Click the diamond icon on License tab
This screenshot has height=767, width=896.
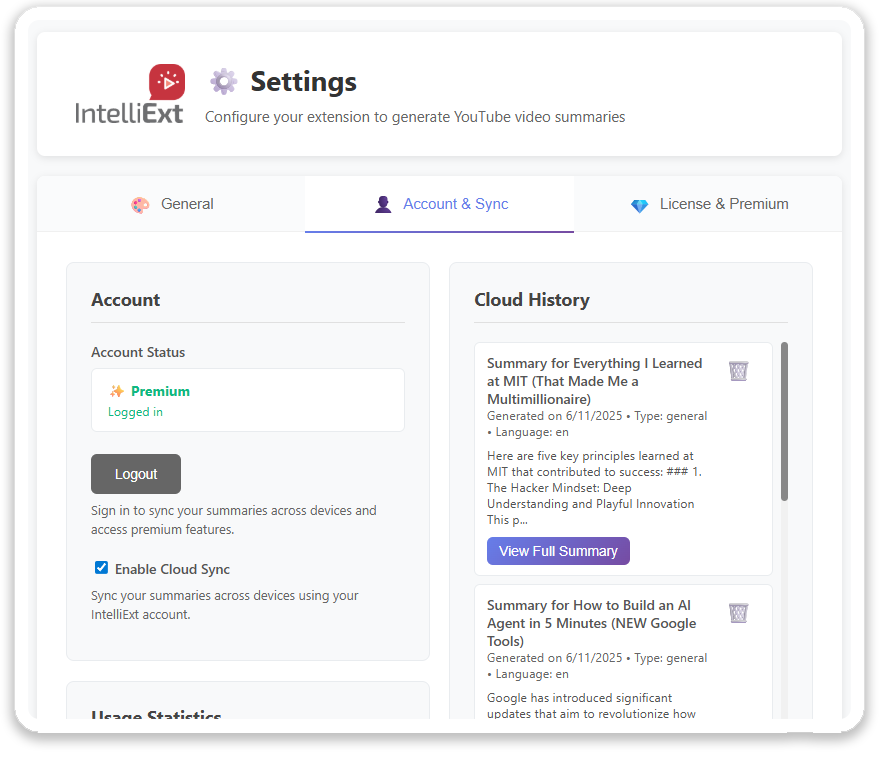(639, 205)
